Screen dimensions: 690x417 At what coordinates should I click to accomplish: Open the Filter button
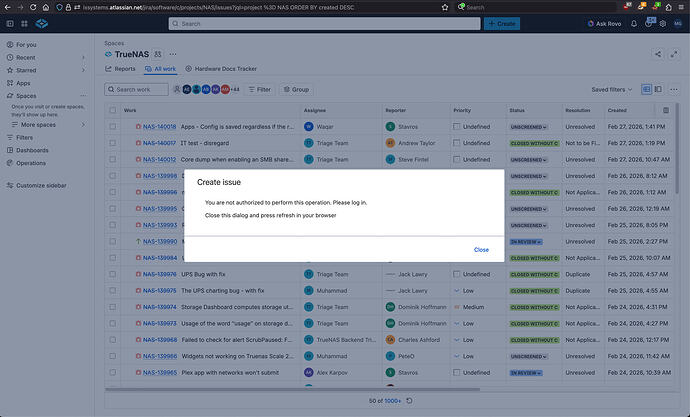pos(260,89)
